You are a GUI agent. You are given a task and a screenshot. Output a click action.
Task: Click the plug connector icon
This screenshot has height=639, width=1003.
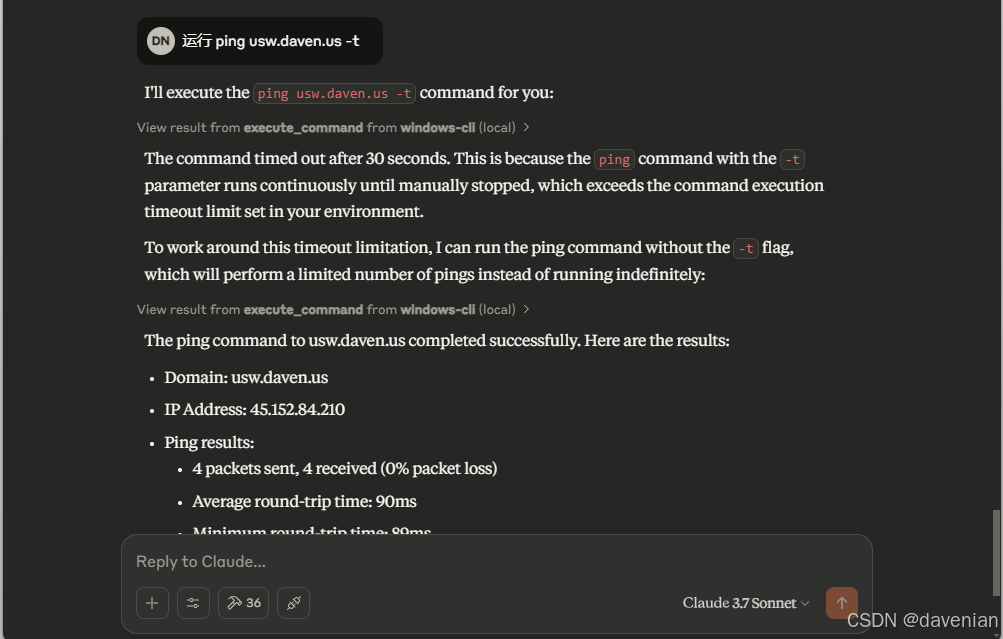(x=294, y=603)
